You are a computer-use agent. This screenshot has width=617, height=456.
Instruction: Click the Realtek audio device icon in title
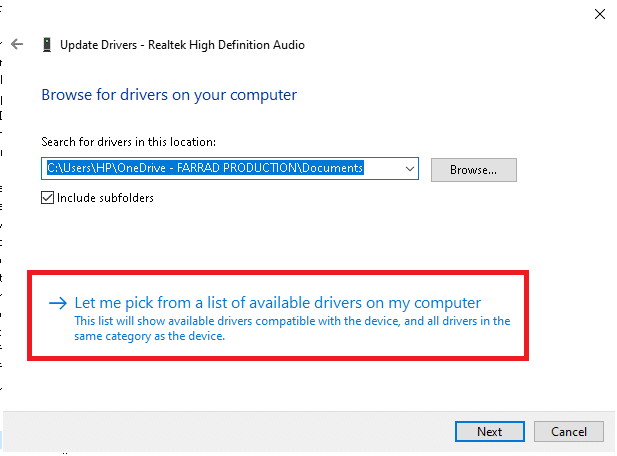pyautogui.click(x=47, y=45)
